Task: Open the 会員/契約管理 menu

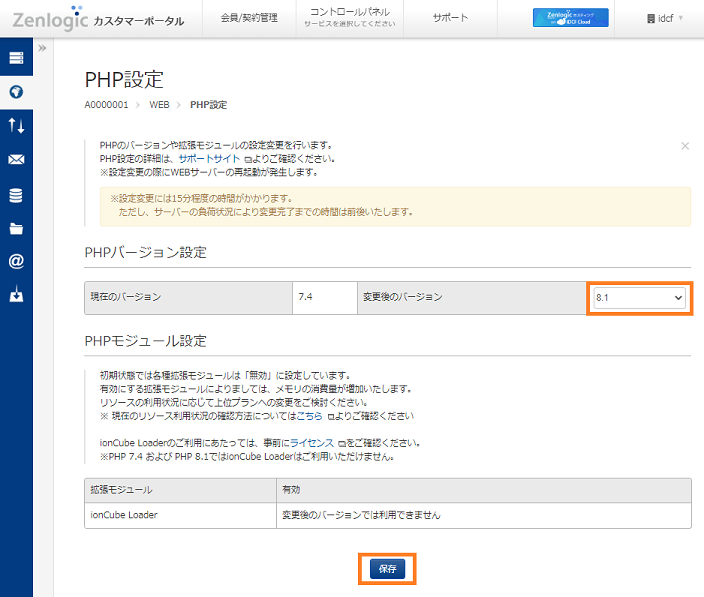Action: click(x=249, y=18)
